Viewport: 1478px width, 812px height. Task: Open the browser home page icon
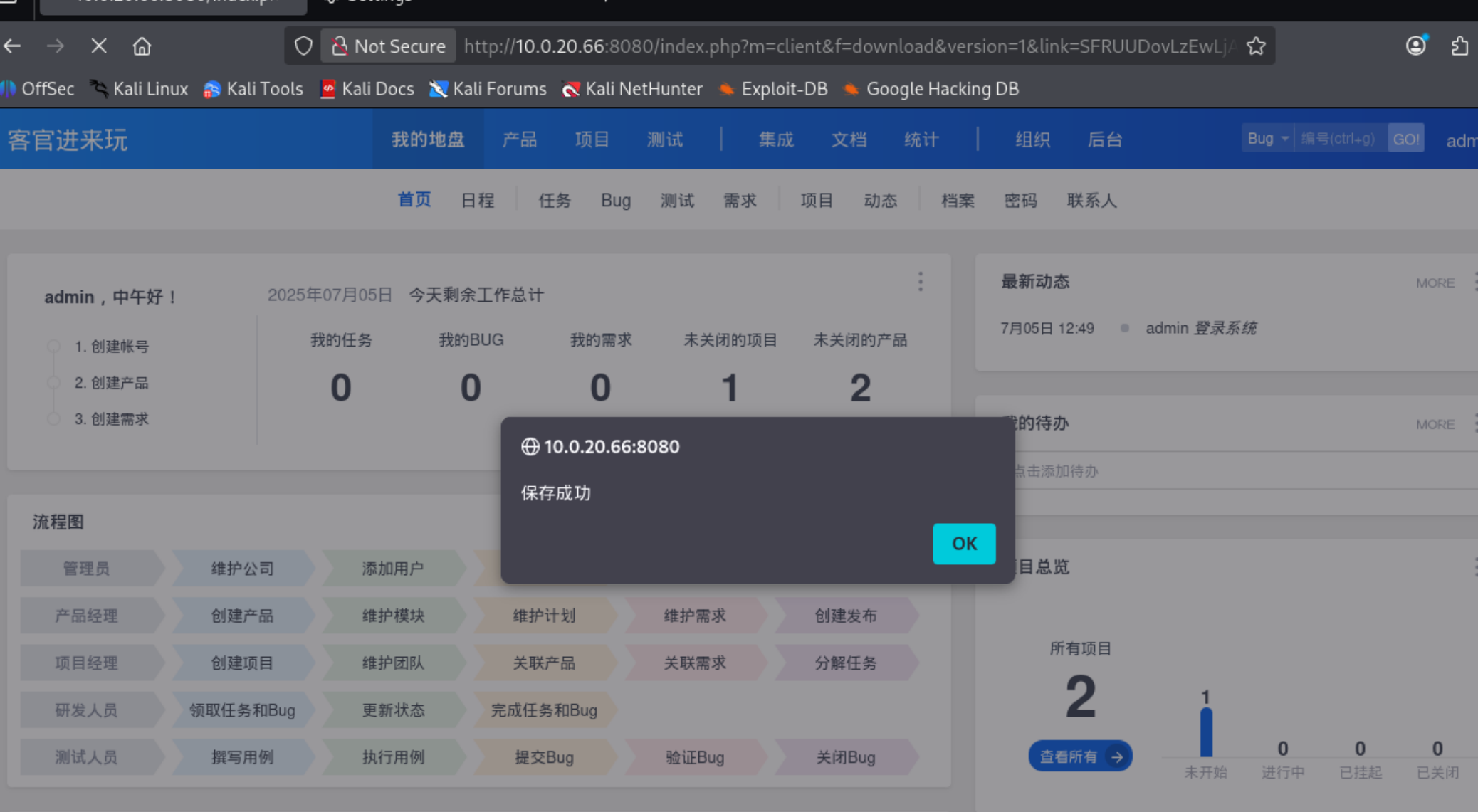(142, 46)
